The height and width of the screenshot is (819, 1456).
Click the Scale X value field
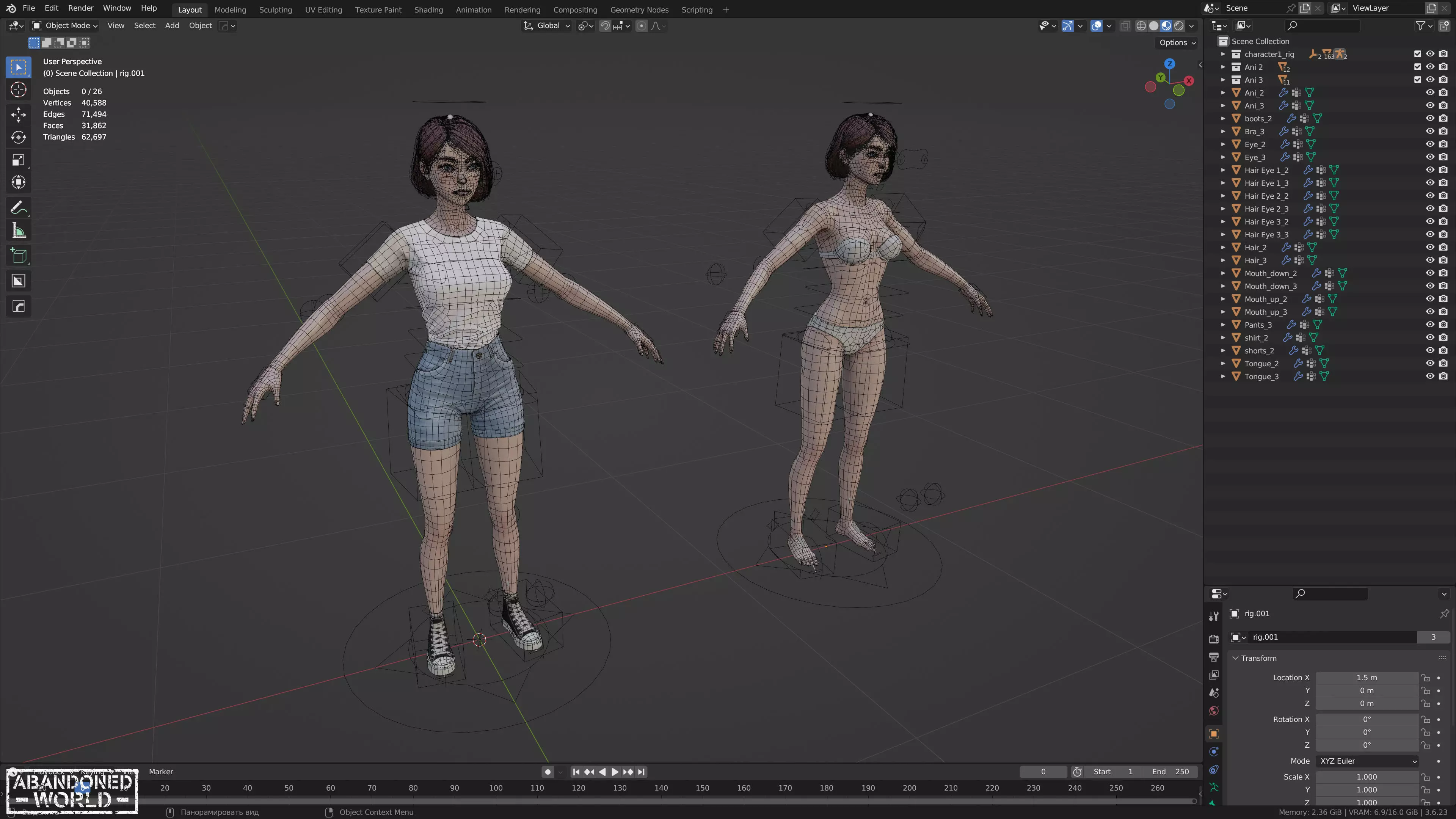pos(1367,777)
